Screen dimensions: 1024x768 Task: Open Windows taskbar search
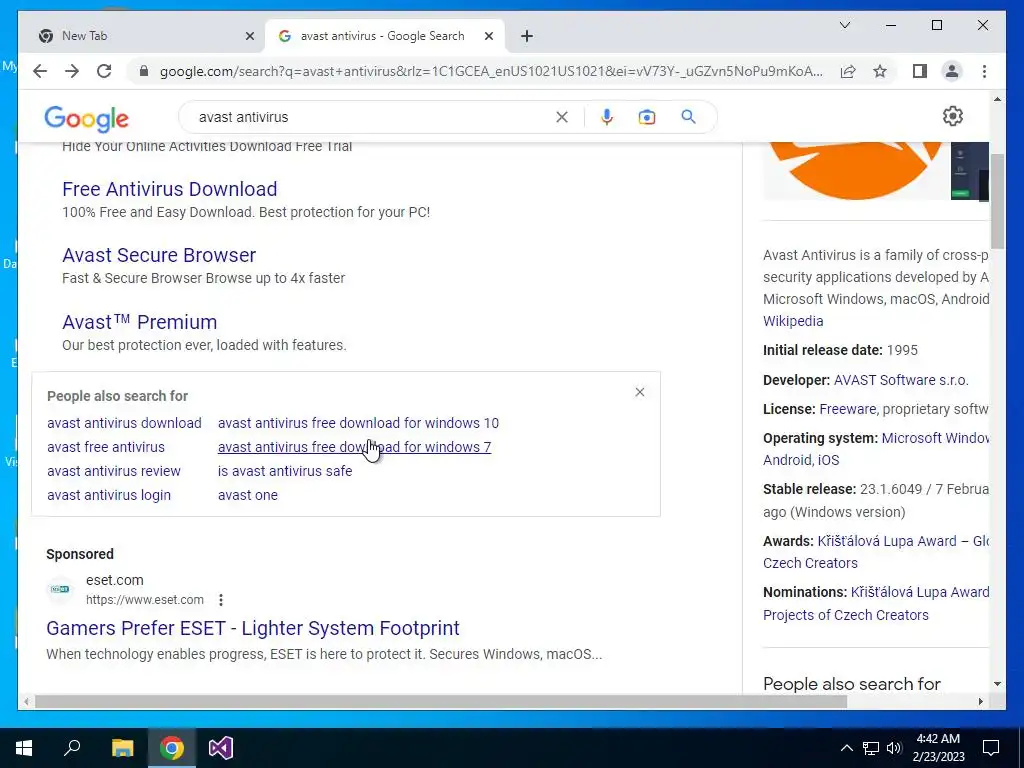coord(72,748)
